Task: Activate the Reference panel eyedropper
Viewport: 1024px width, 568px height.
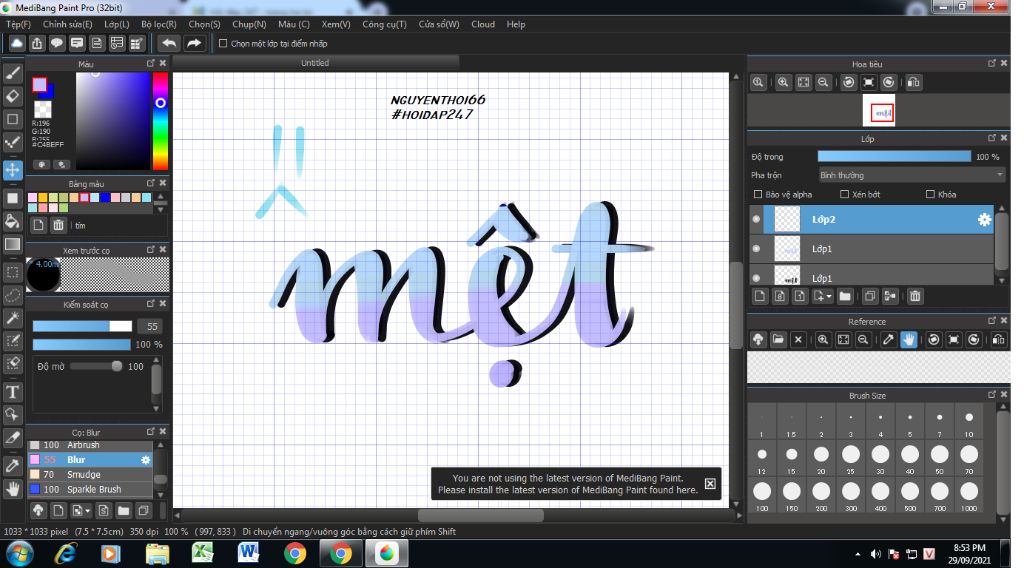Action: coord(888,339)
